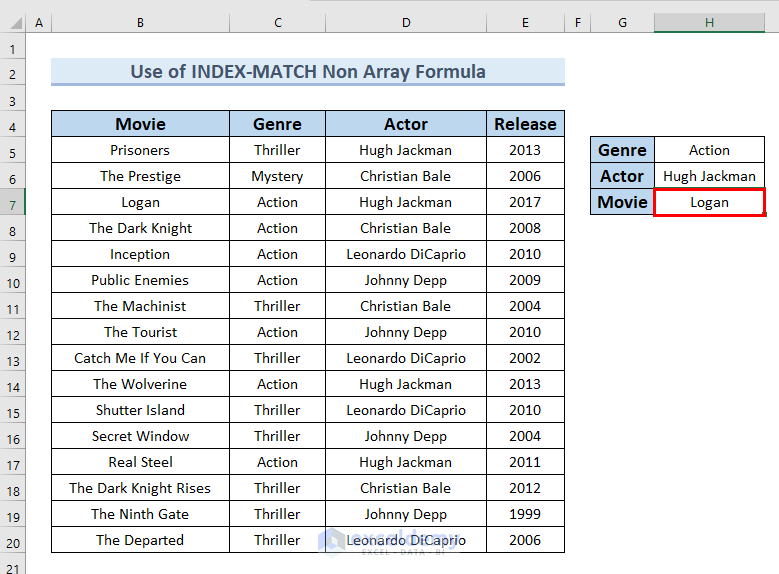This screenshot has width=779, height=574.
Task: Select the column B header
Action: 140,22
